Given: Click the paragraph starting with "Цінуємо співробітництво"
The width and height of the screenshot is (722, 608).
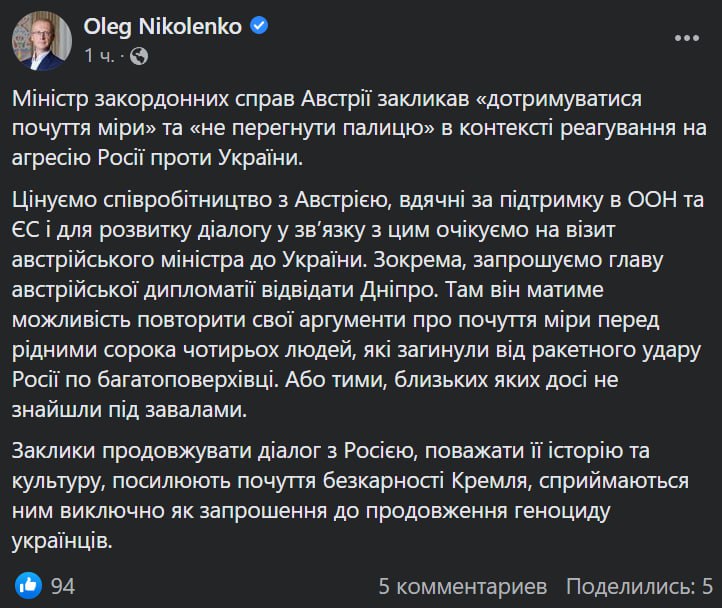Looking at the screenshot, I should point(360,297).
